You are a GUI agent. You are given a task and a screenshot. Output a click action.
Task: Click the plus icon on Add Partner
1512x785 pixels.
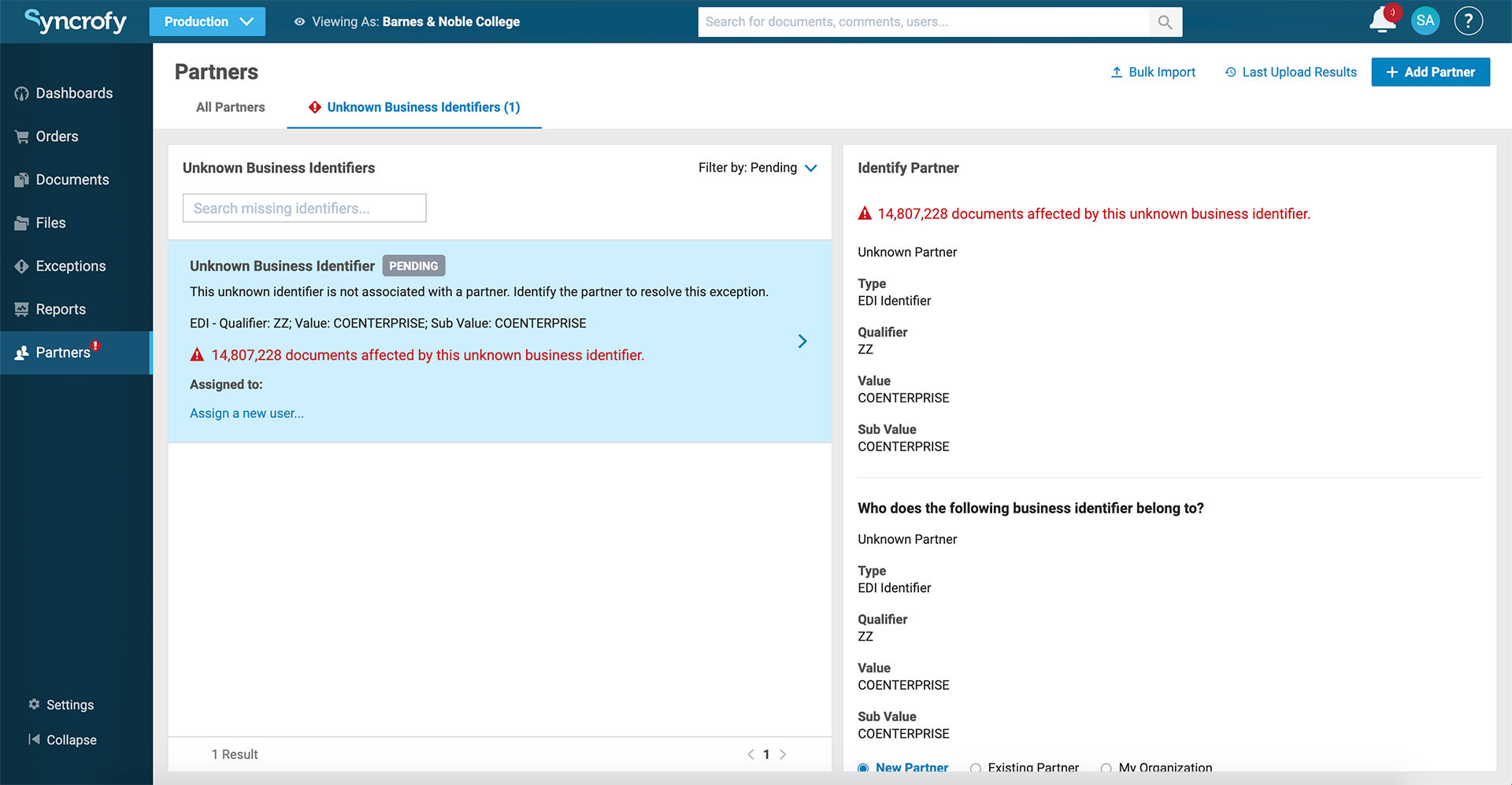coord(1392,72)
